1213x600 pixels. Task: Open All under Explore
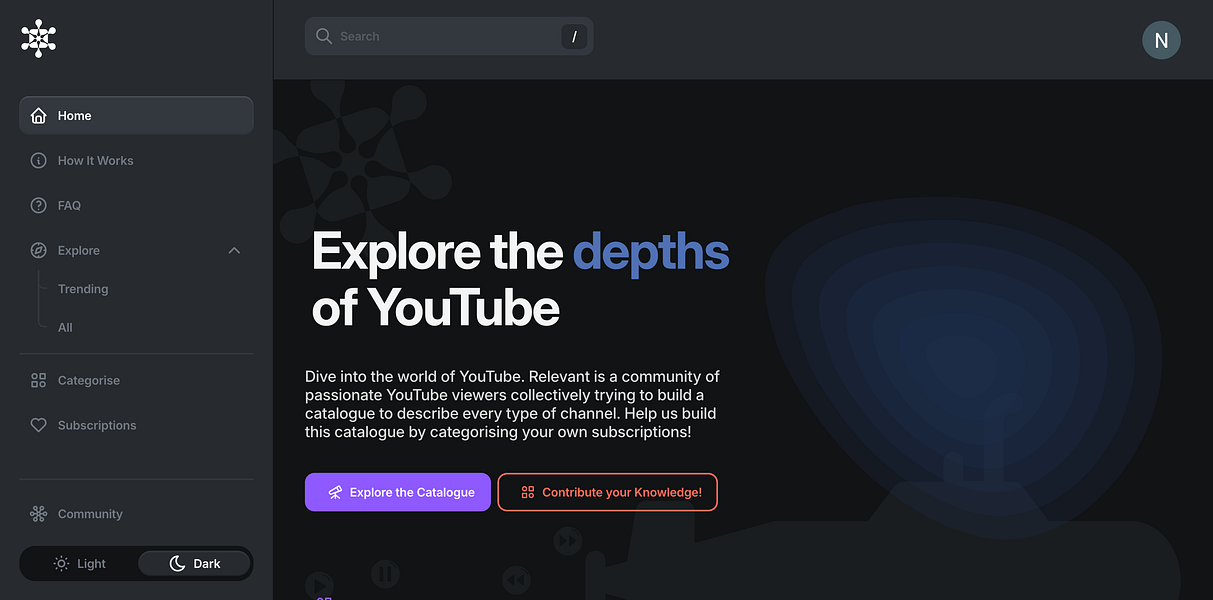tap(65, 327)
